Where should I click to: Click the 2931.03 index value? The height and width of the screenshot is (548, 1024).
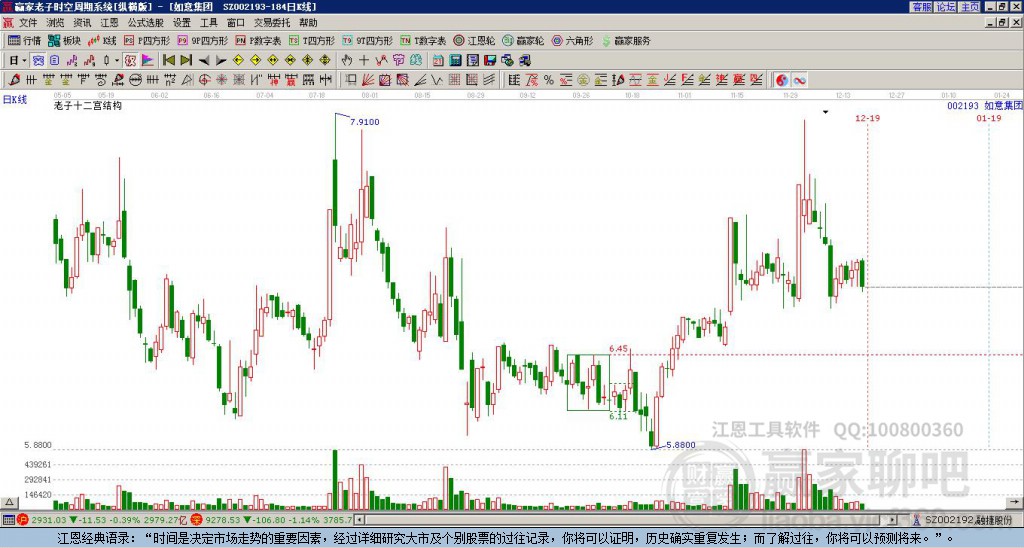pyautogui.click(x=49, y=520)
